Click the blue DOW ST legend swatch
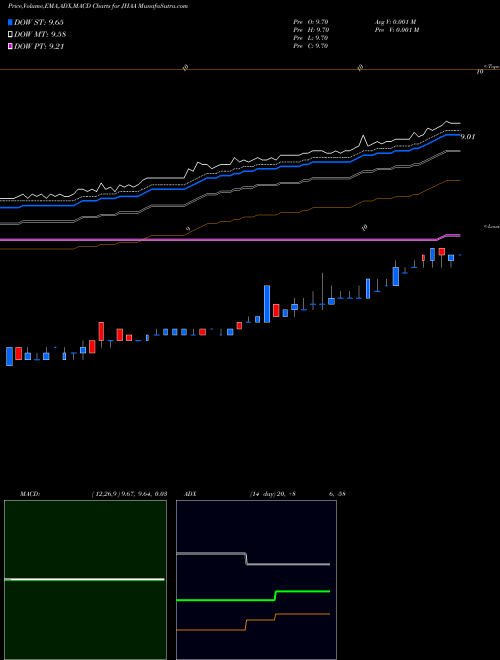The image size is (500, 660). point(11,22)
